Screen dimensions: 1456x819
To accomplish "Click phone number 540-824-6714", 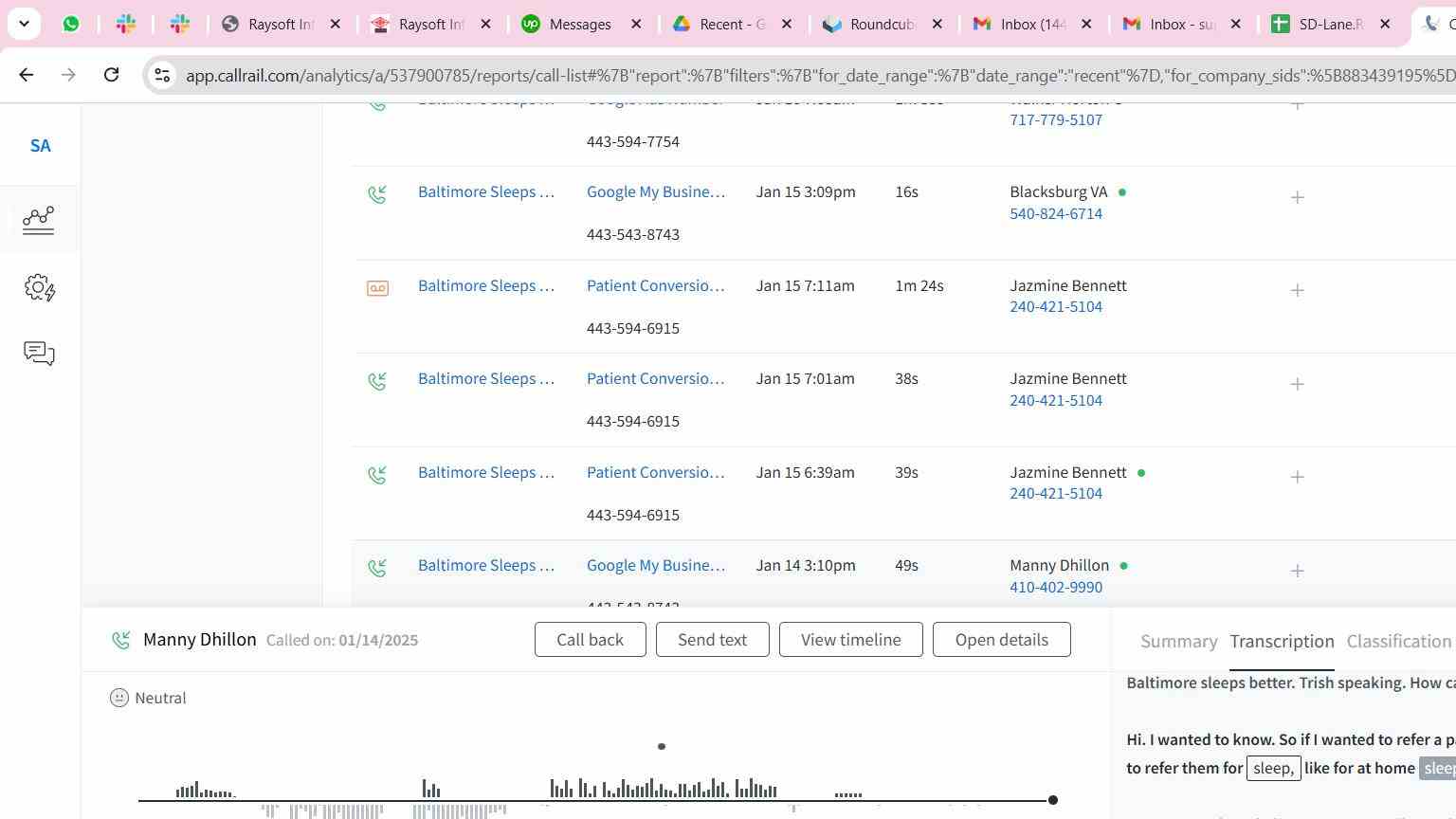I will coord(1056,214).
